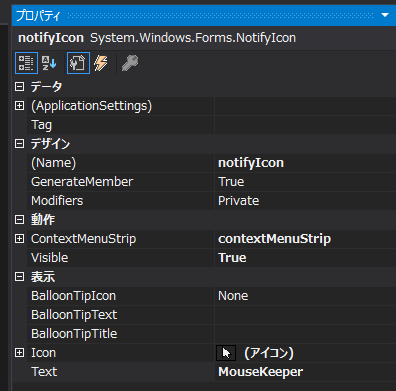The height and width of the screenshot is (391, 396).
Task: Collapse the 動作 category
Action: (x=20, y=220)
